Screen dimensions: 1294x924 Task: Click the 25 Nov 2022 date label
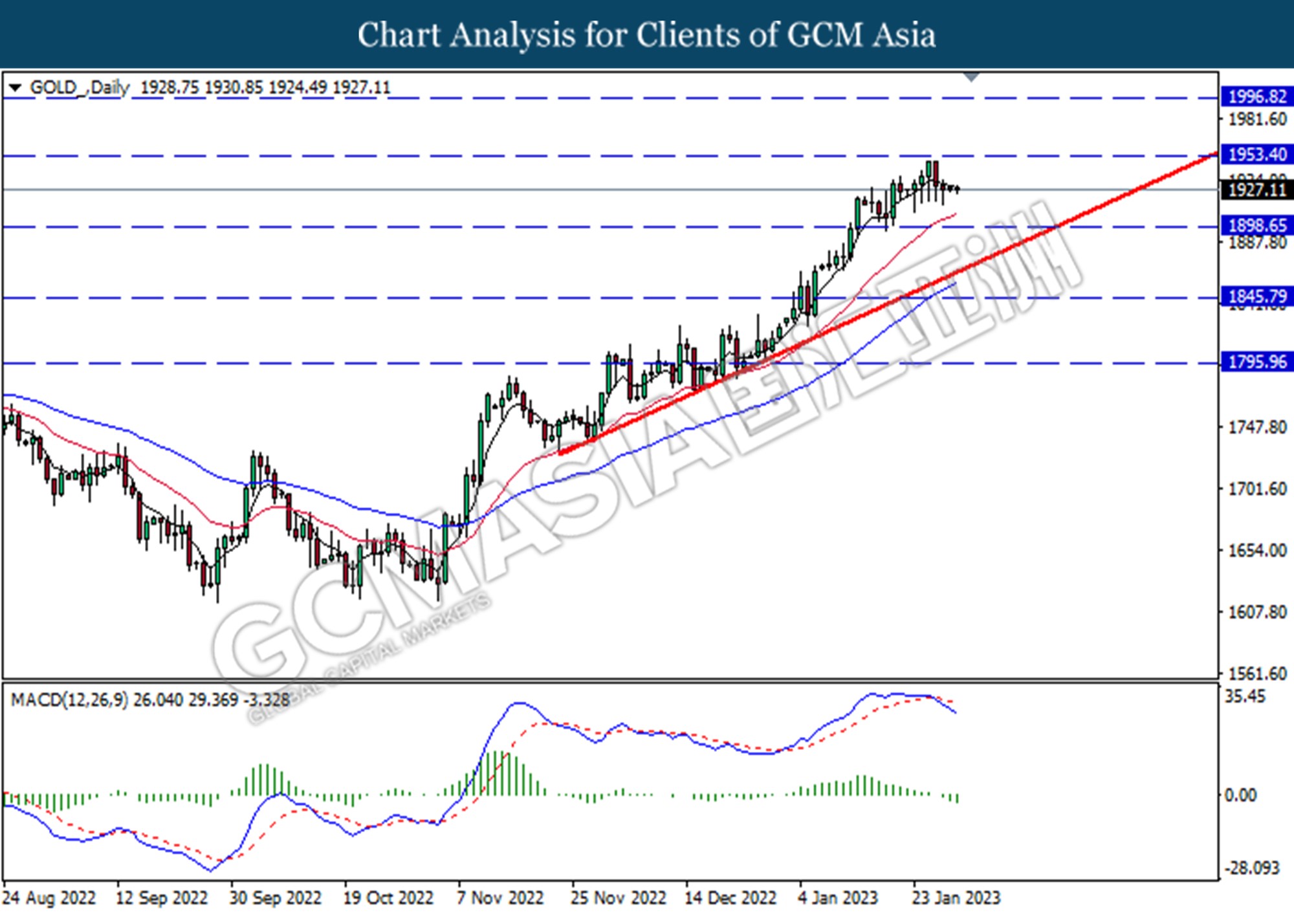click(x=618, y=898)
